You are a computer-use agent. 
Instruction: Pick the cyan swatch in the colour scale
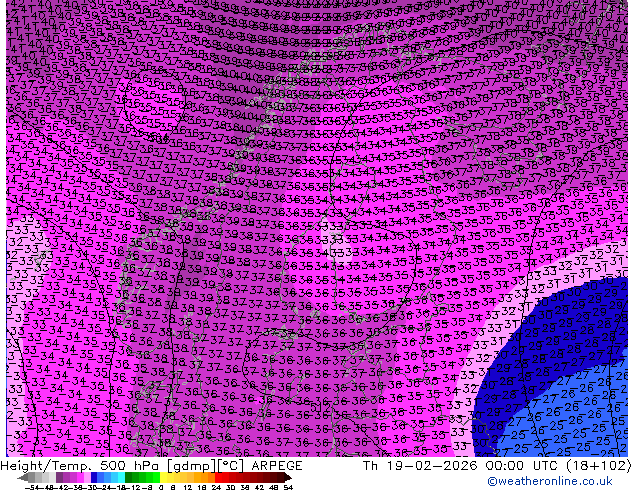click(x=121, y=477)
